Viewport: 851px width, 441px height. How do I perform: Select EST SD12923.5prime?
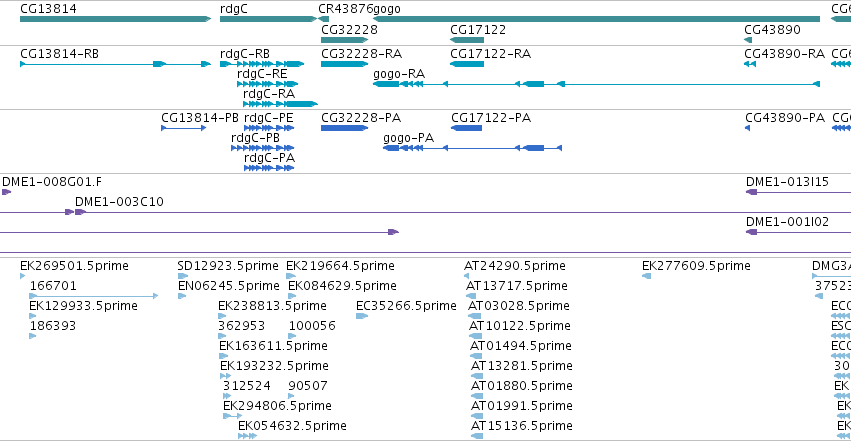[x=182, y=276]
